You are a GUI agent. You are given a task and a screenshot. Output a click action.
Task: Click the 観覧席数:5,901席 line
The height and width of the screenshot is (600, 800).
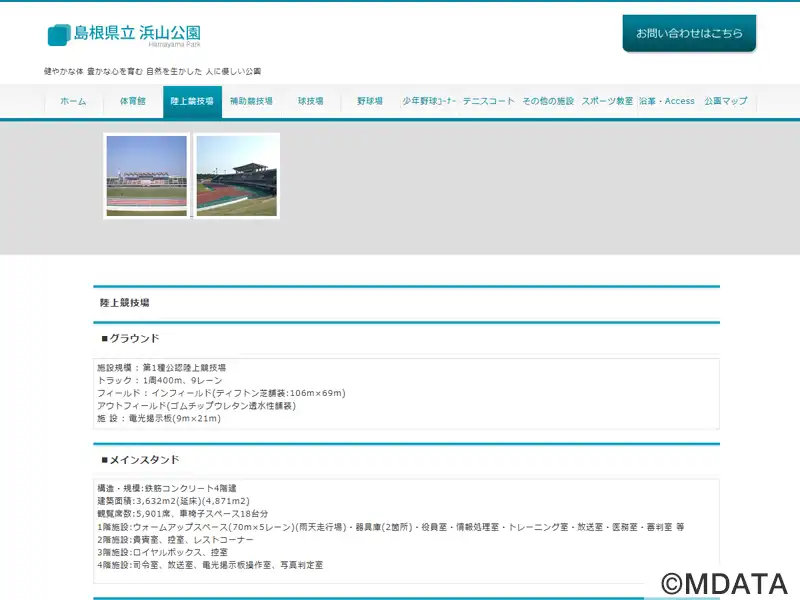coord(183,514)
